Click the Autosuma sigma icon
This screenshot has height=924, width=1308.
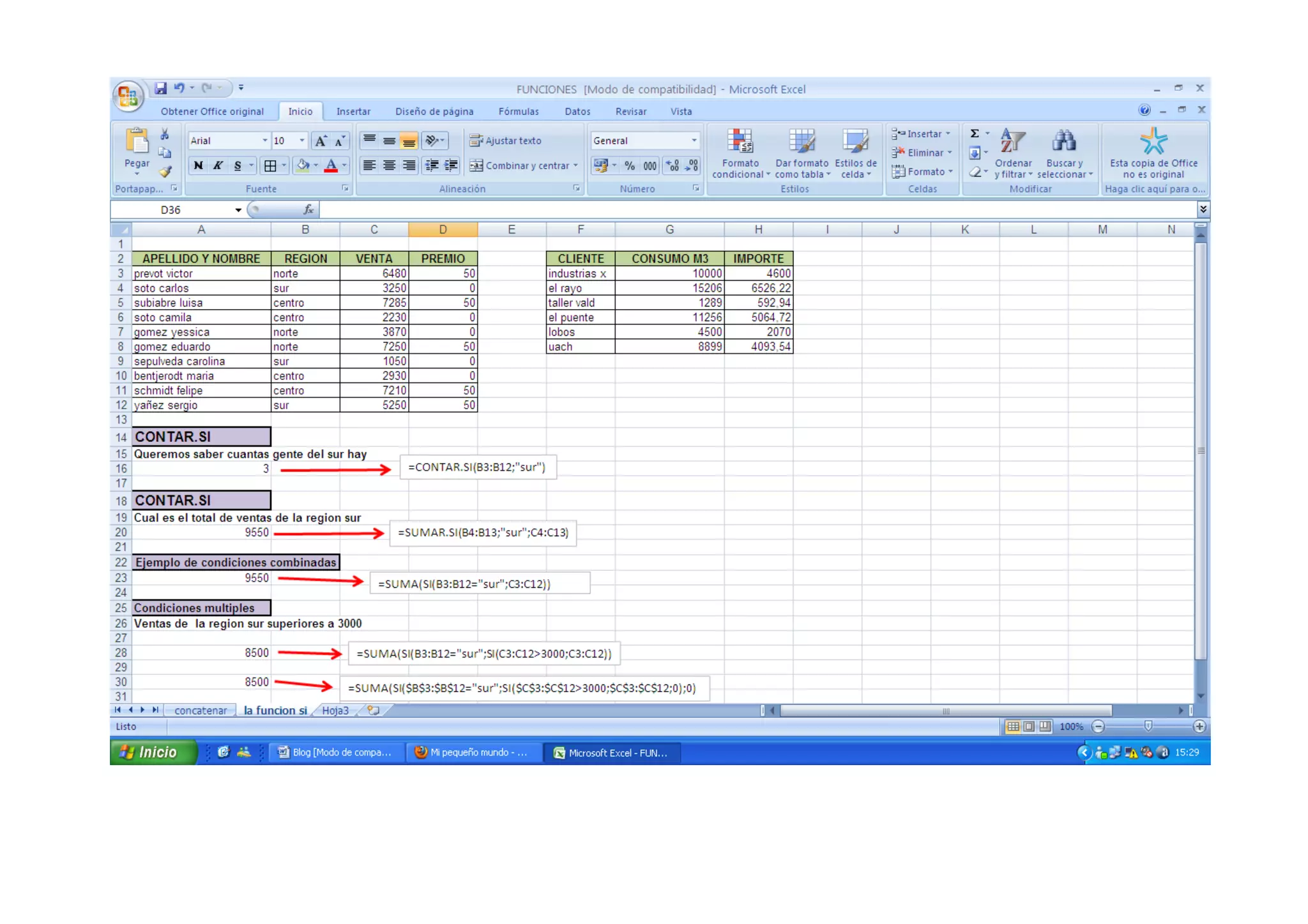coord(974,133)
